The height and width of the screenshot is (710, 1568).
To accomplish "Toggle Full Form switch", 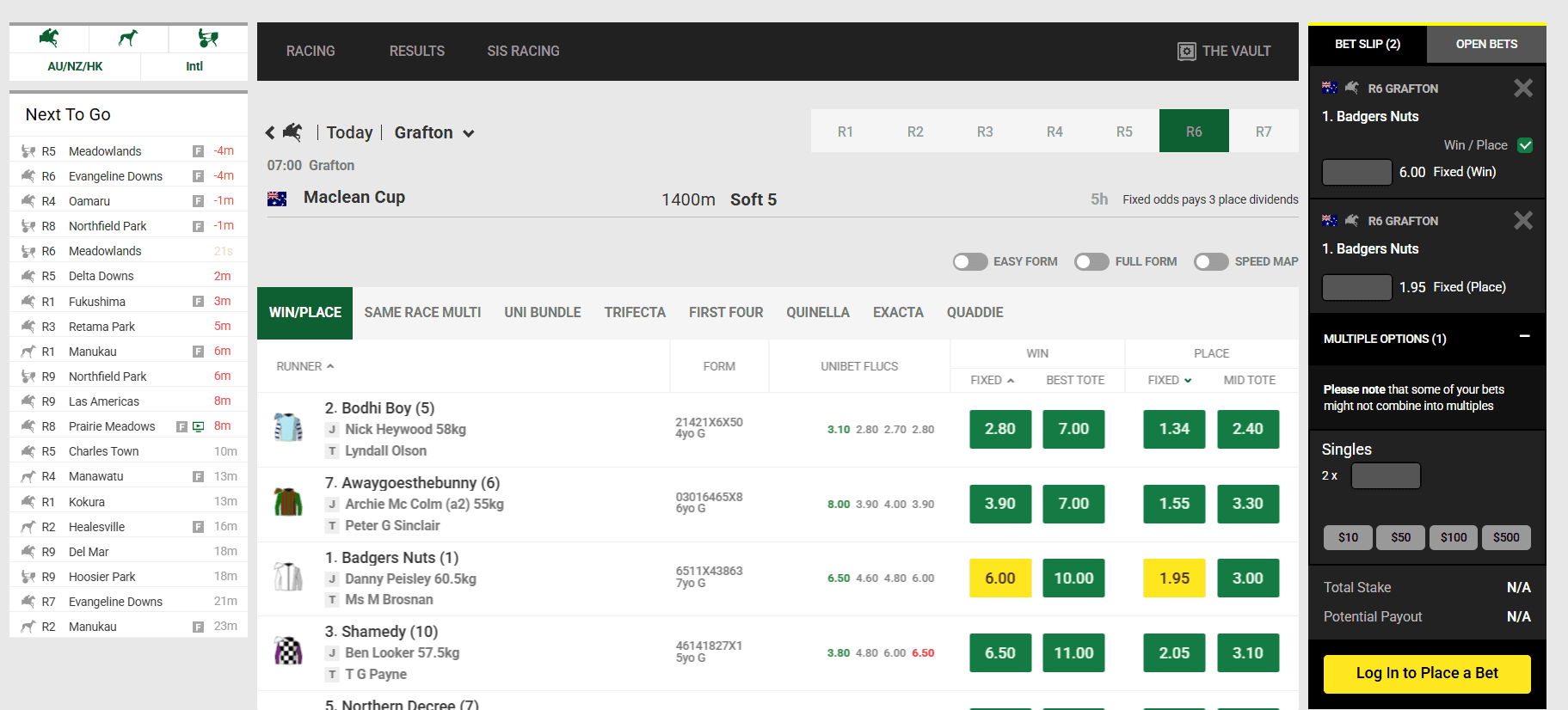I will (1091, 261).
